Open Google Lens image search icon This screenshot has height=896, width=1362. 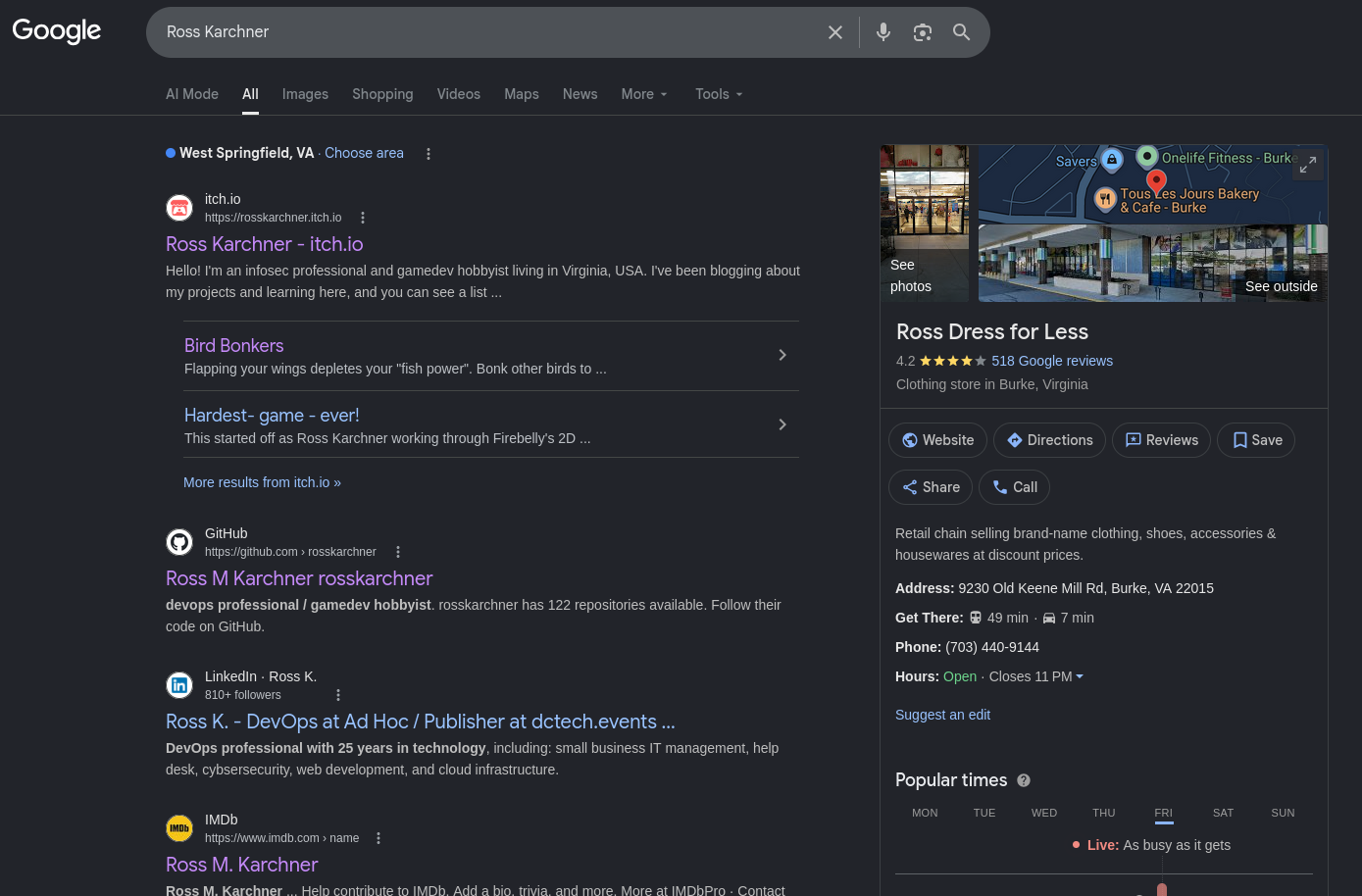(x=923, y=32)
